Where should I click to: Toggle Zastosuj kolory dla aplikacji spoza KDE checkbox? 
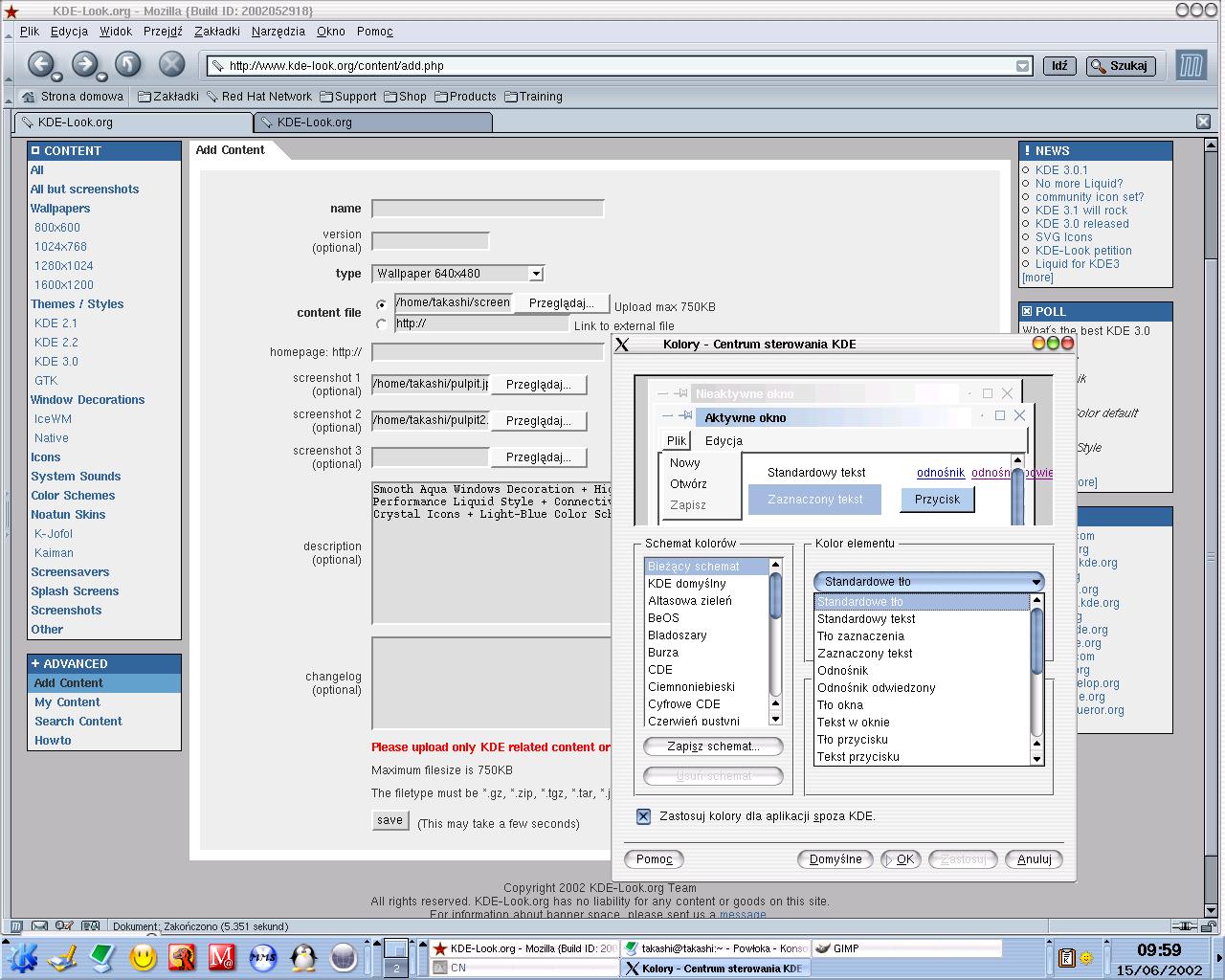(x=643, y=816)
